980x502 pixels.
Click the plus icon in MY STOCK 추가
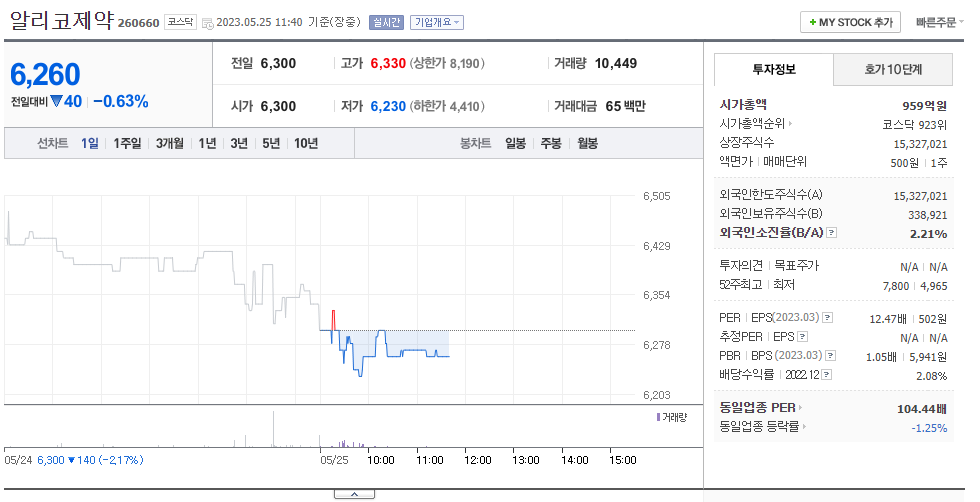812,22
